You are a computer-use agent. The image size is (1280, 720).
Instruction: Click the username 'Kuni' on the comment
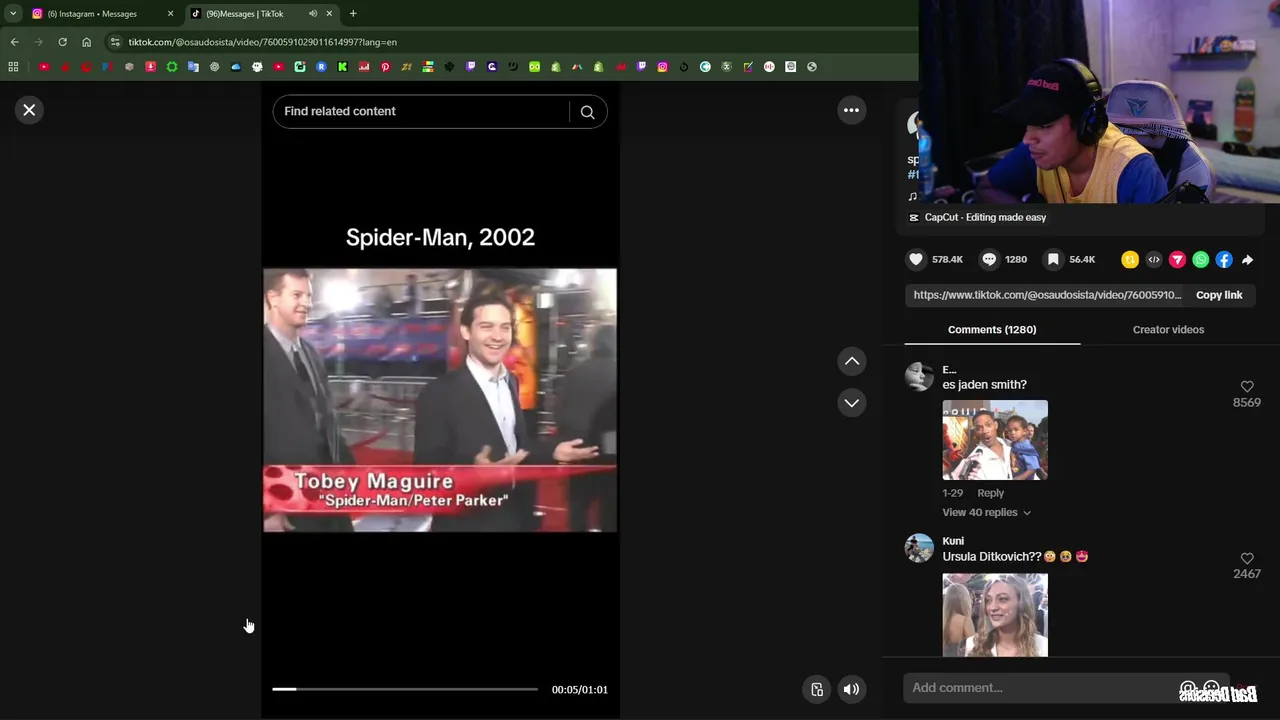[x=953, y=541]
